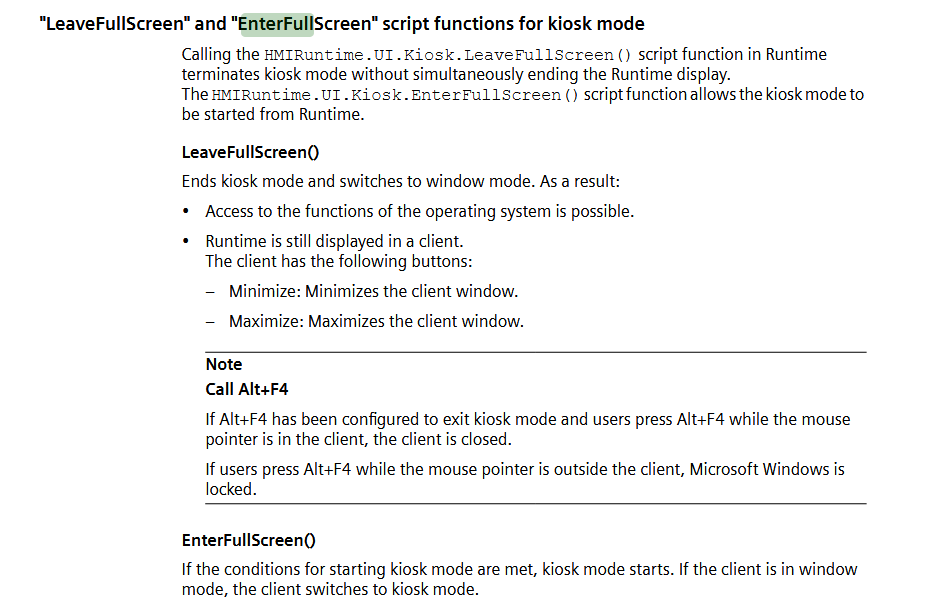Click the highlighted "EnterFull" word in the heading
Image resolution: width=927 pixels, height=614 pixels.
[x=277, y=23]
